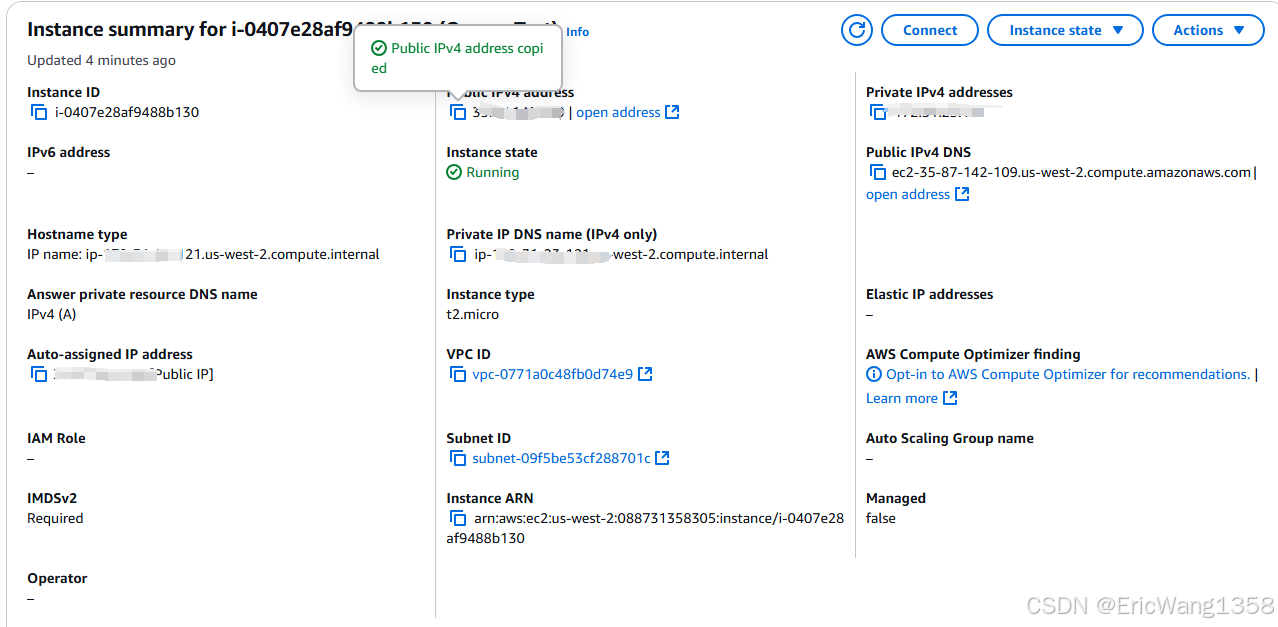
Task: Click the external-link icon beside Learn more
Action: (950, 398)
